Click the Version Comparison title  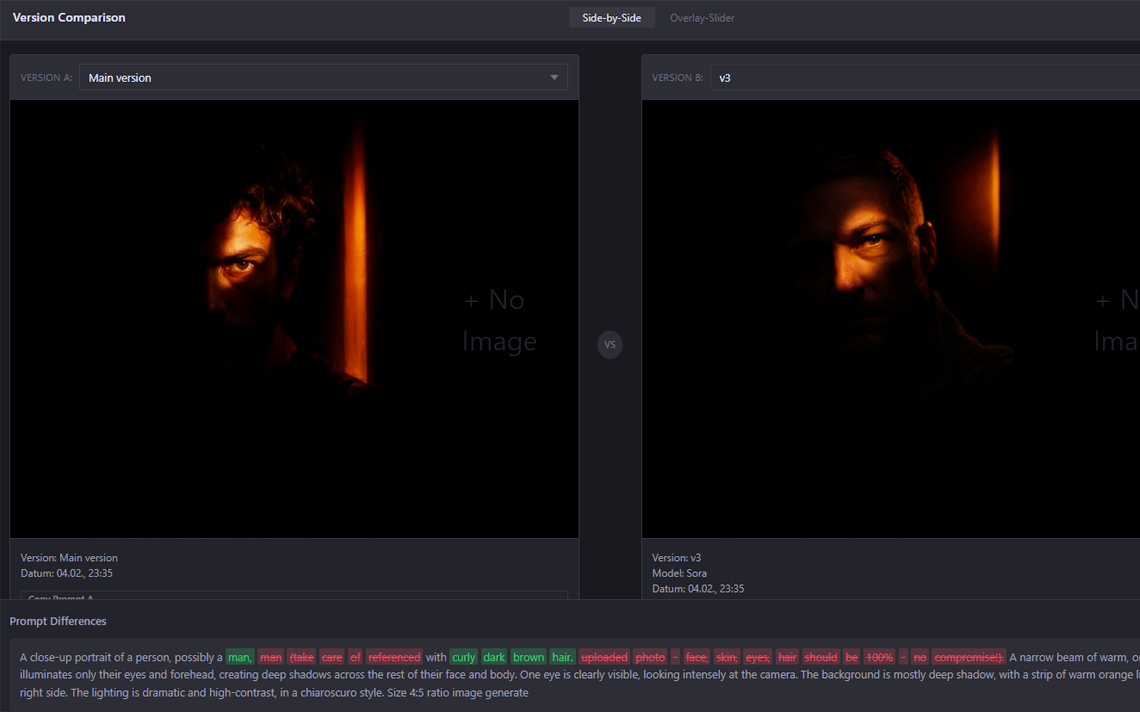tap(68, 17)
